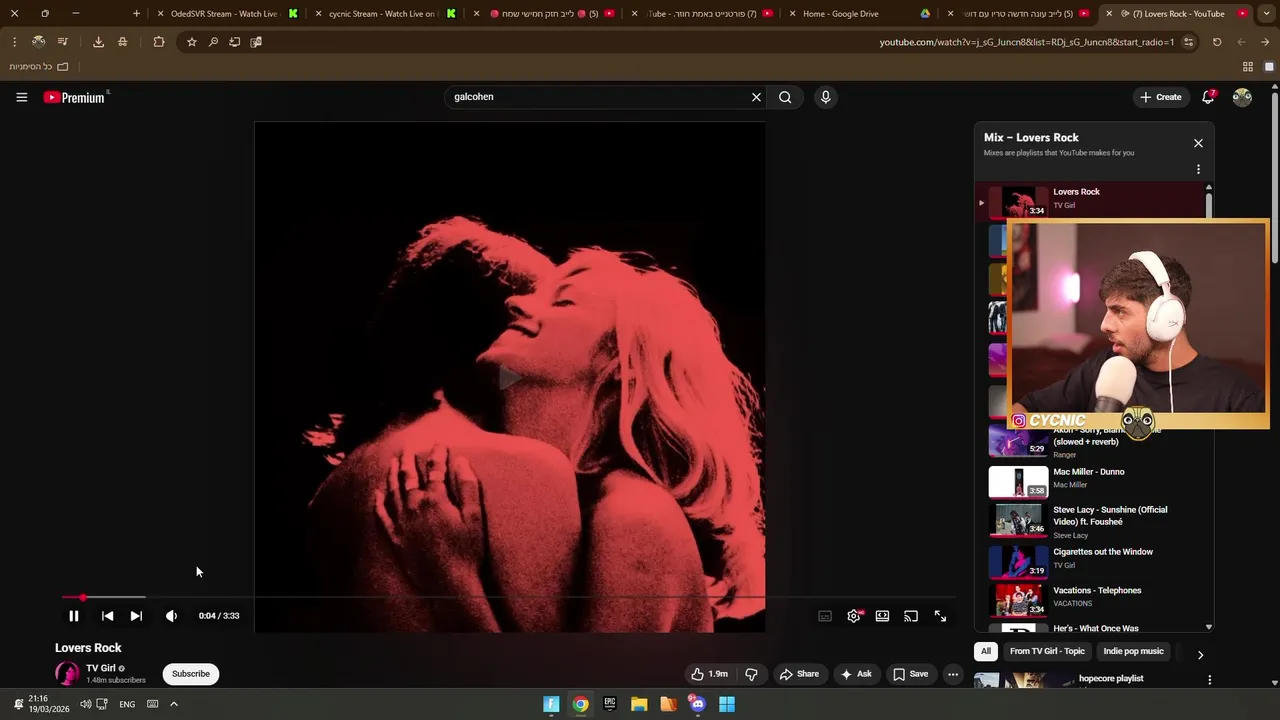Click the youtube.com address bar URL
This screenshot has height=720, width=1280.
(x=1026, y=42)
